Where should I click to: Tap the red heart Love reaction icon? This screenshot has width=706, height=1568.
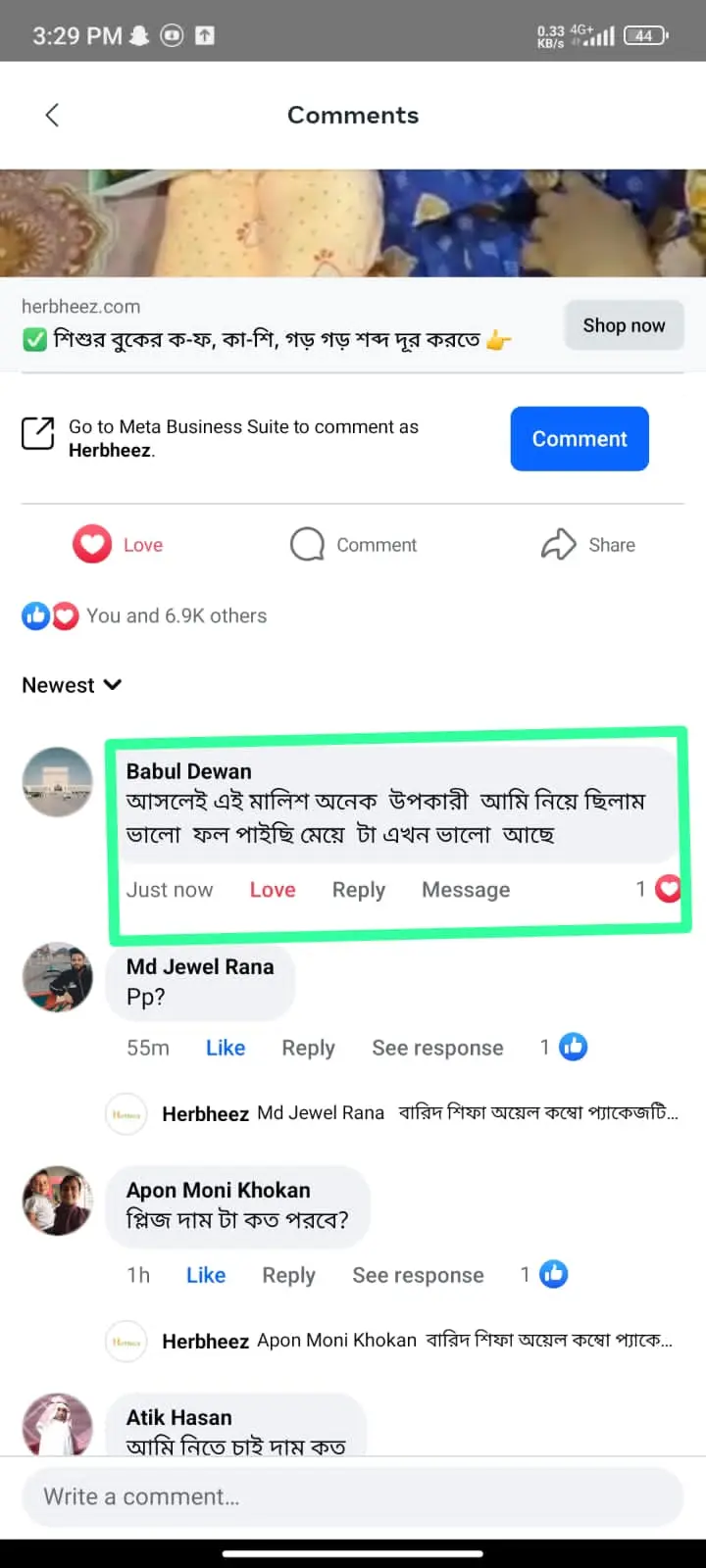click(x=92, y=544)
